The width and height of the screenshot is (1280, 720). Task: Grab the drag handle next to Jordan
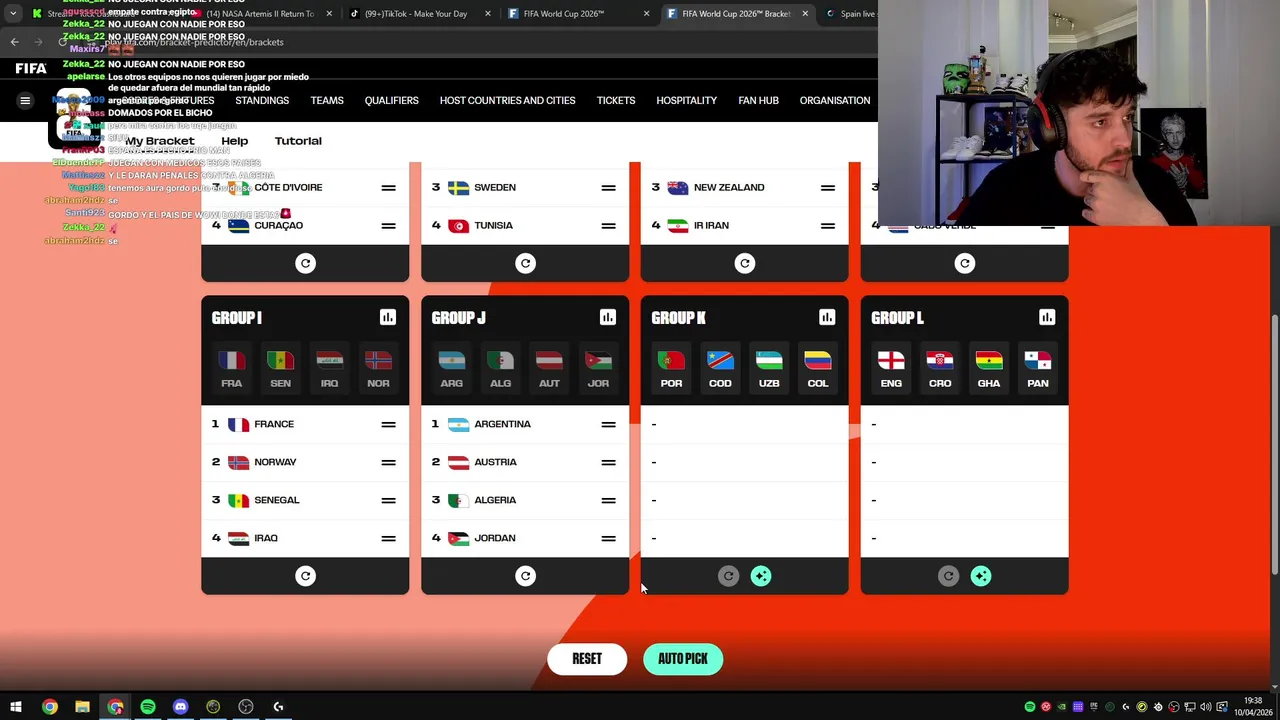(608, 538)
